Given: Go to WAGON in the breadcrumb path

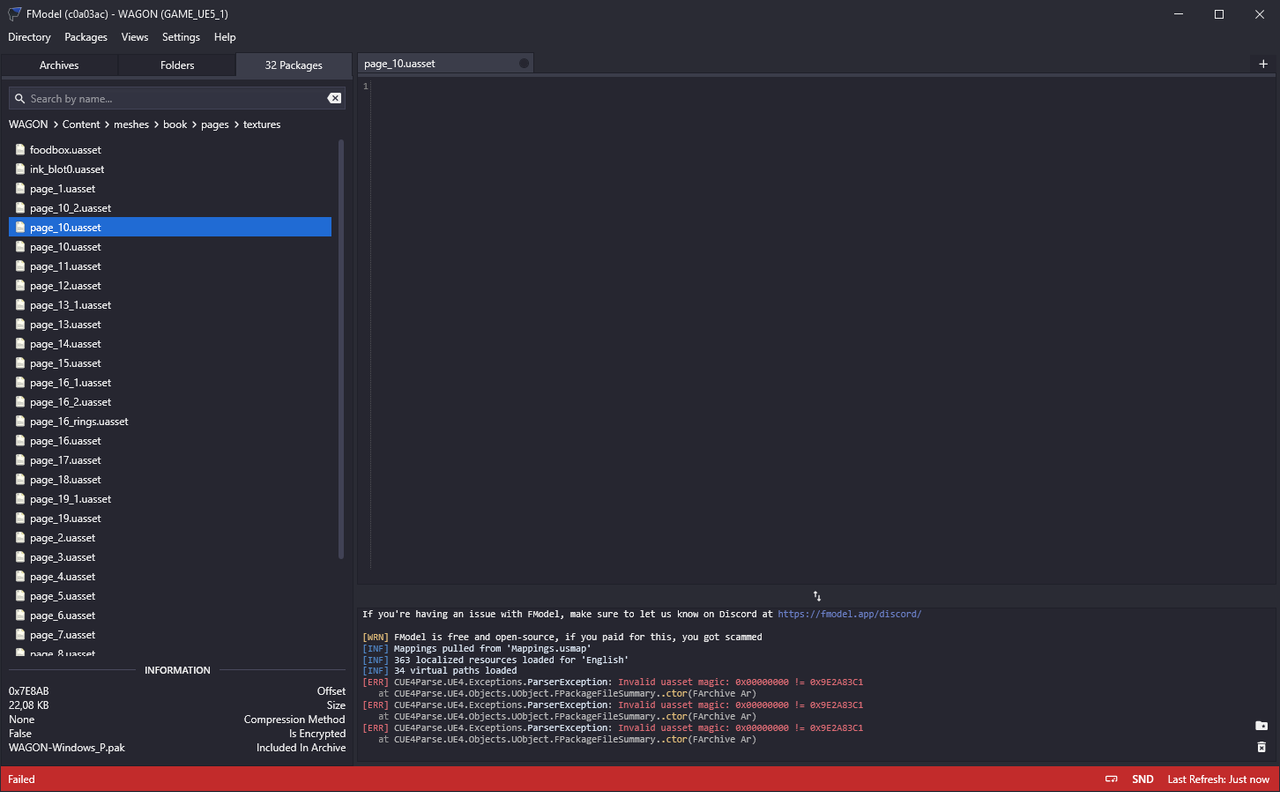Looking at the screenshot, I should pyautogui.click(x=28, y=125).
